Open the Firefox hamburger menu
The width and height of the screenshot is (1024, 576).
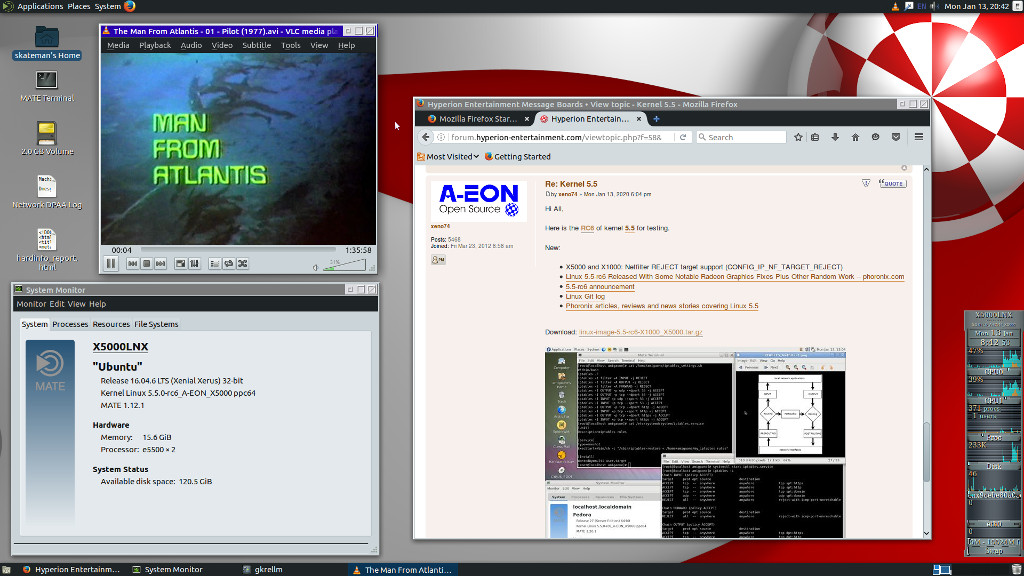pyautogui.click(x=919, y=137)
